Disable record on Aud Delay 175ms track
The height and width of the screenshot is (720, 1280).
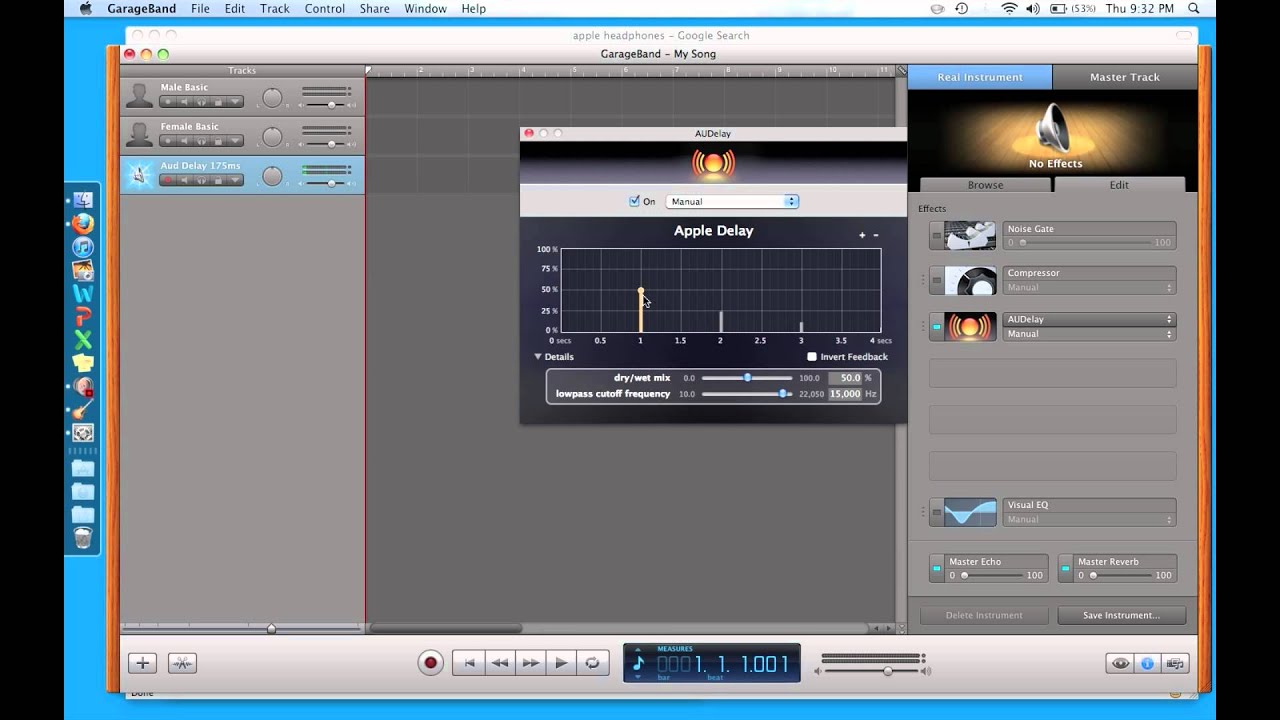168,180
